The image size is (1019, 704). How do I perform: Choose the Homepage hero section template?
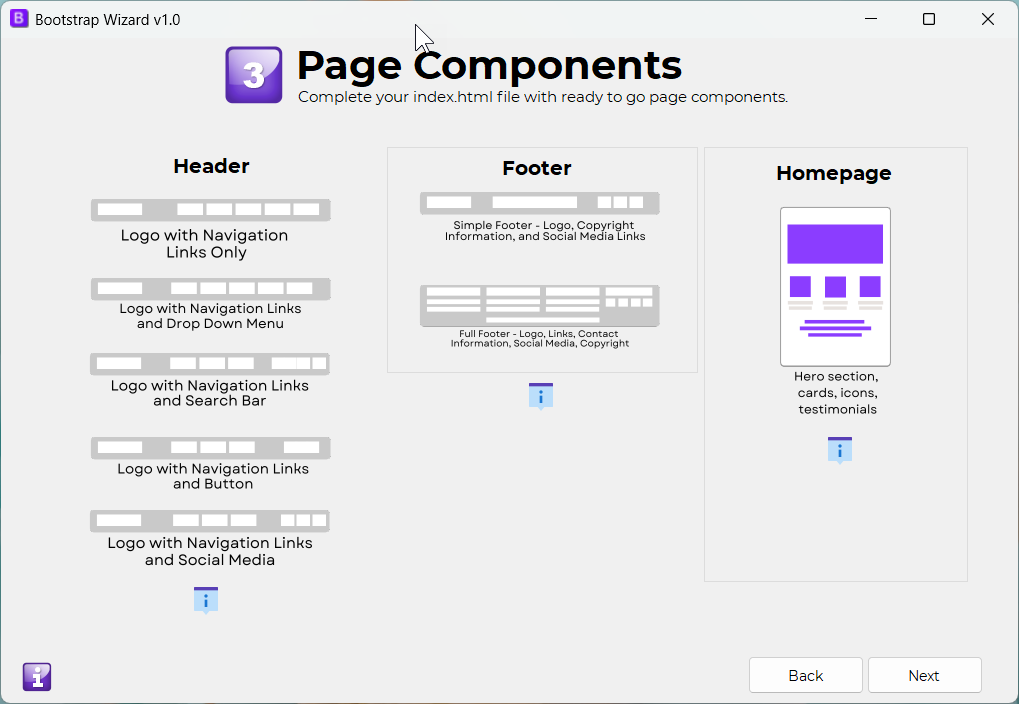[835, 286]
